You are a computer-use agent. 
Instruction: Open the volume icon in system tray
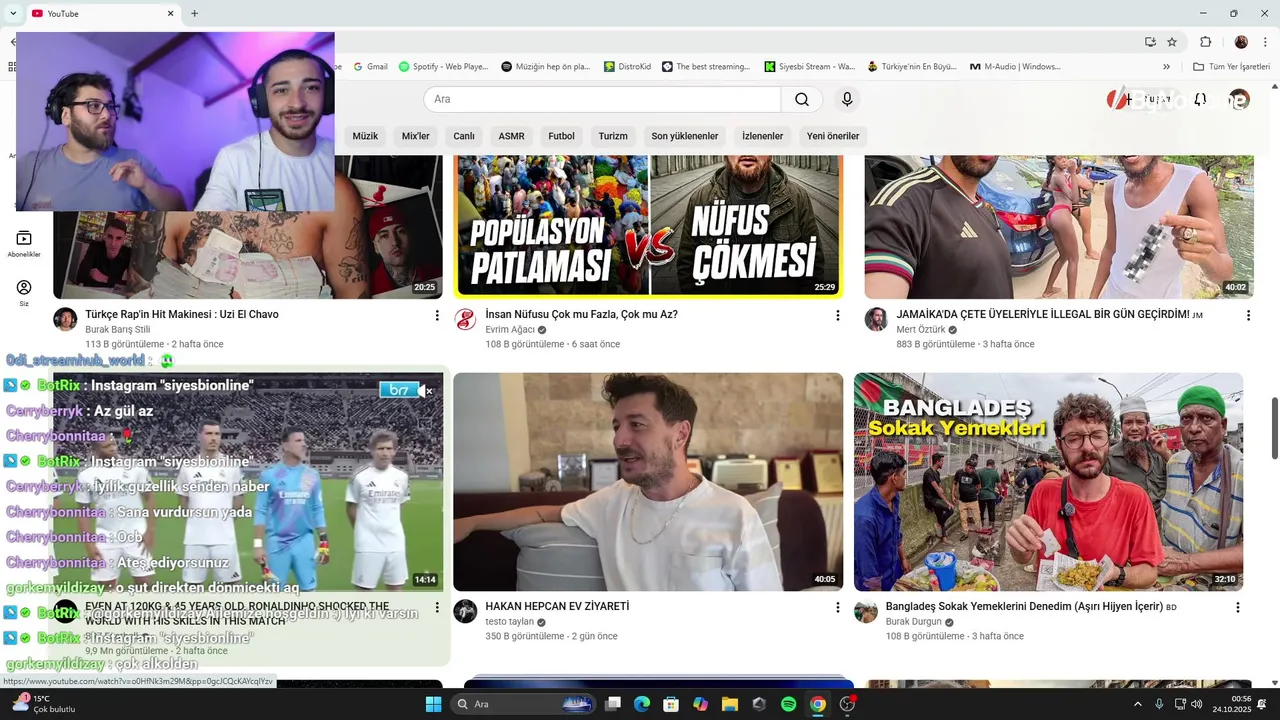(1197, 704)
